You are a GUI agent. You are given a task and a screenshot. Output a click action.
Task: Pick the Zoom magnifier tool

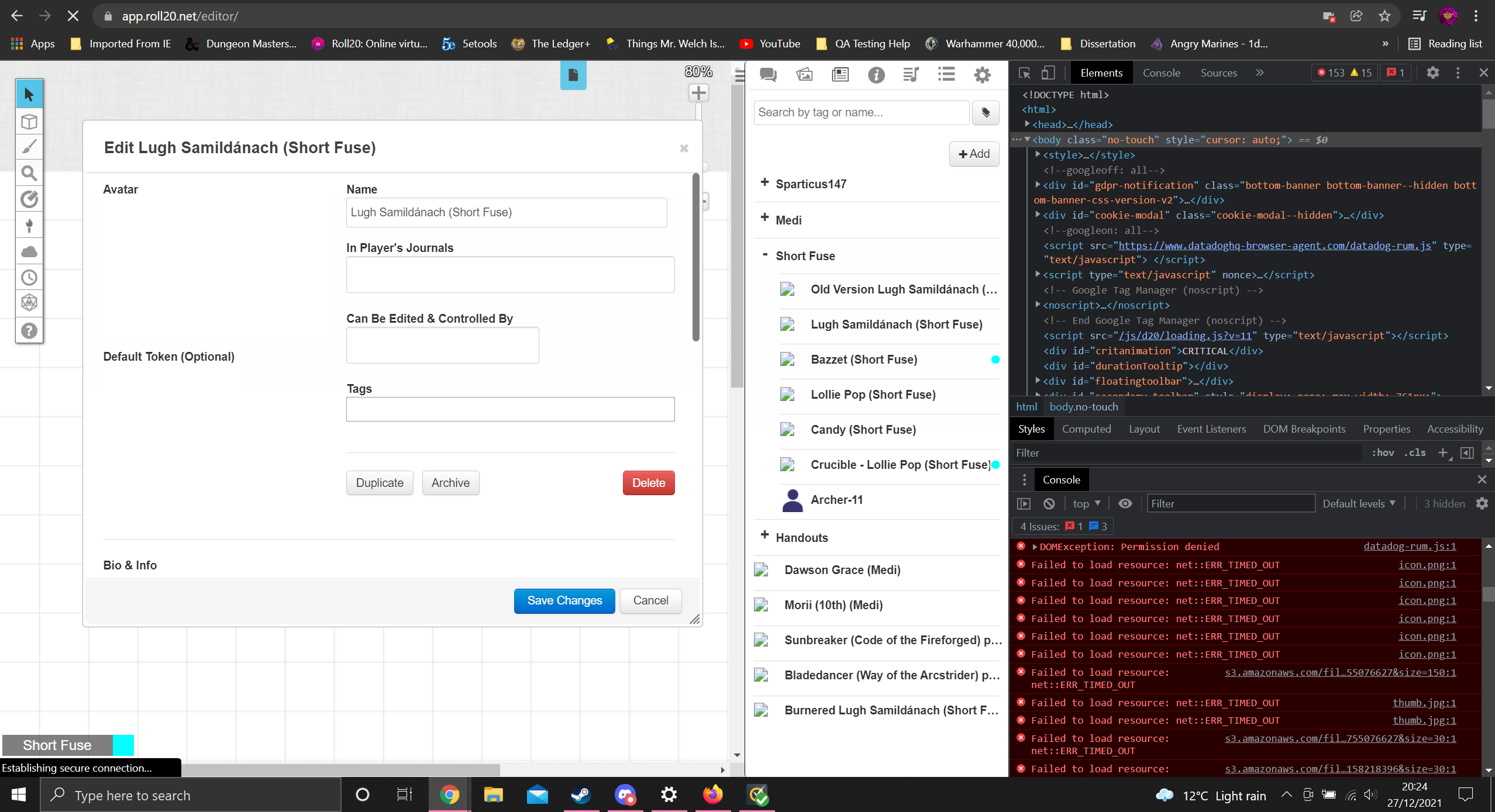click(x=29, y=173)
